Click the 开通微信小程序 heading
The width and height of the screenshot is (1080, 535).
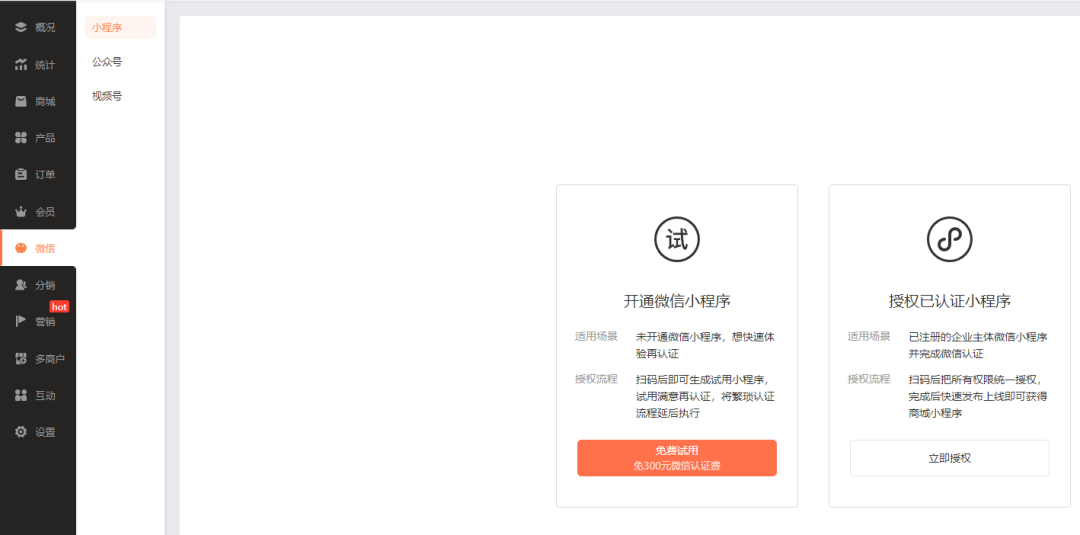pyautogui.click(x=676, y=301)
